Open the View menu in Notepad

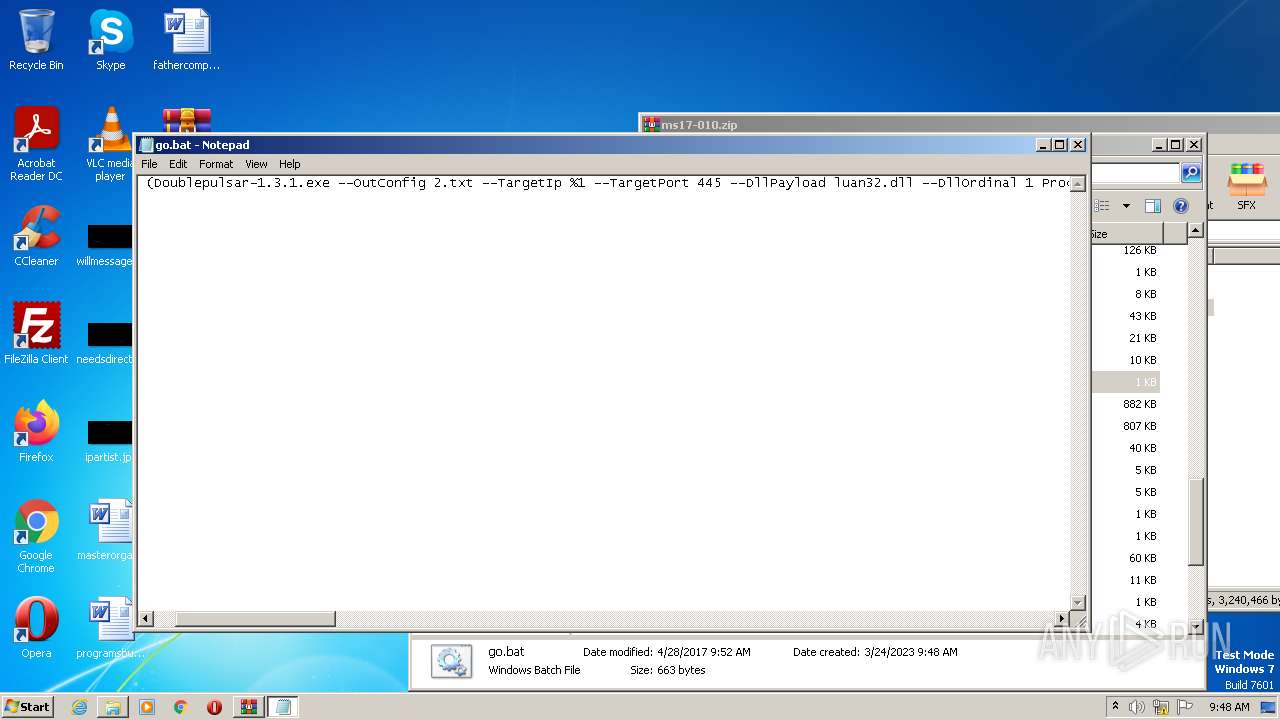point(256,164)
